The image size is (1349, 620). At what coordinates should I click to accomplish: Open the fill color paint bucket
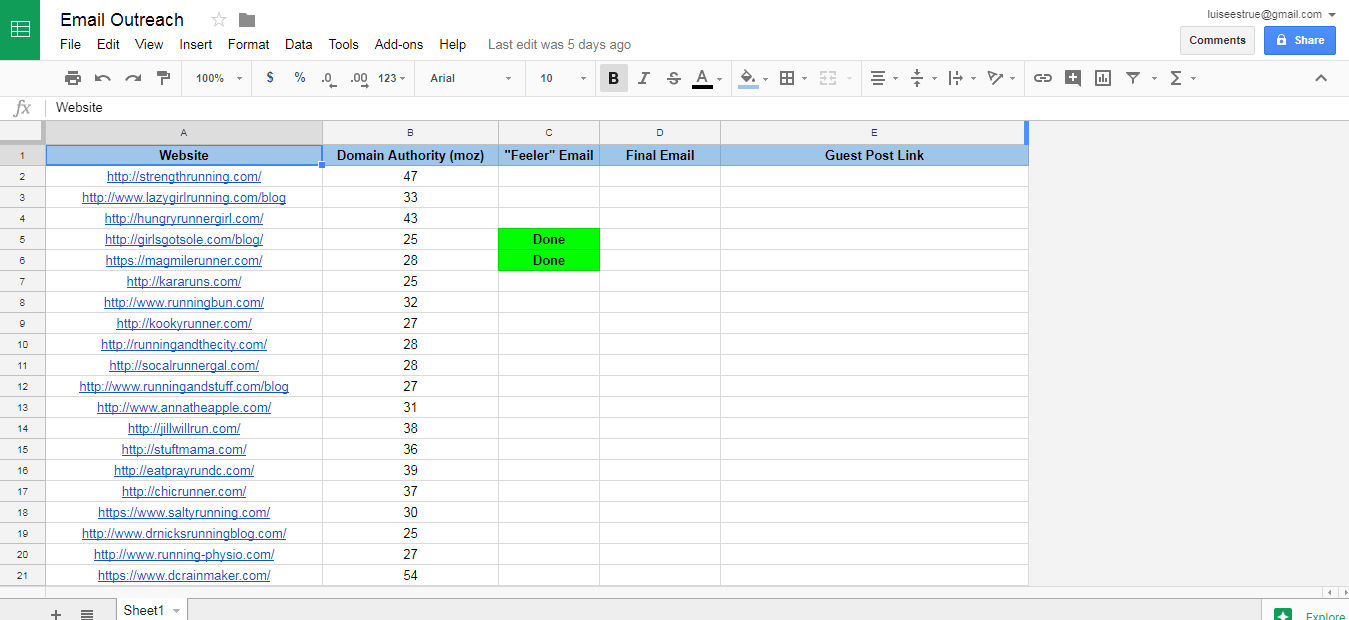(748, 78)
